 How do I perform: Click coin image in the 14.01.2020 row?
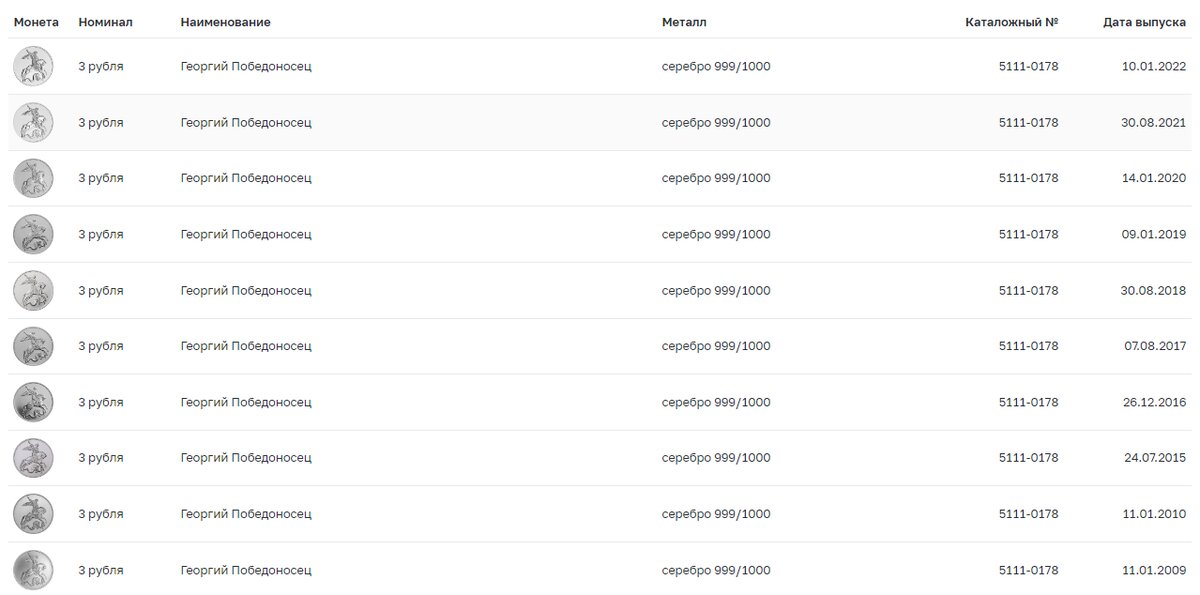[x=33, y=179]
